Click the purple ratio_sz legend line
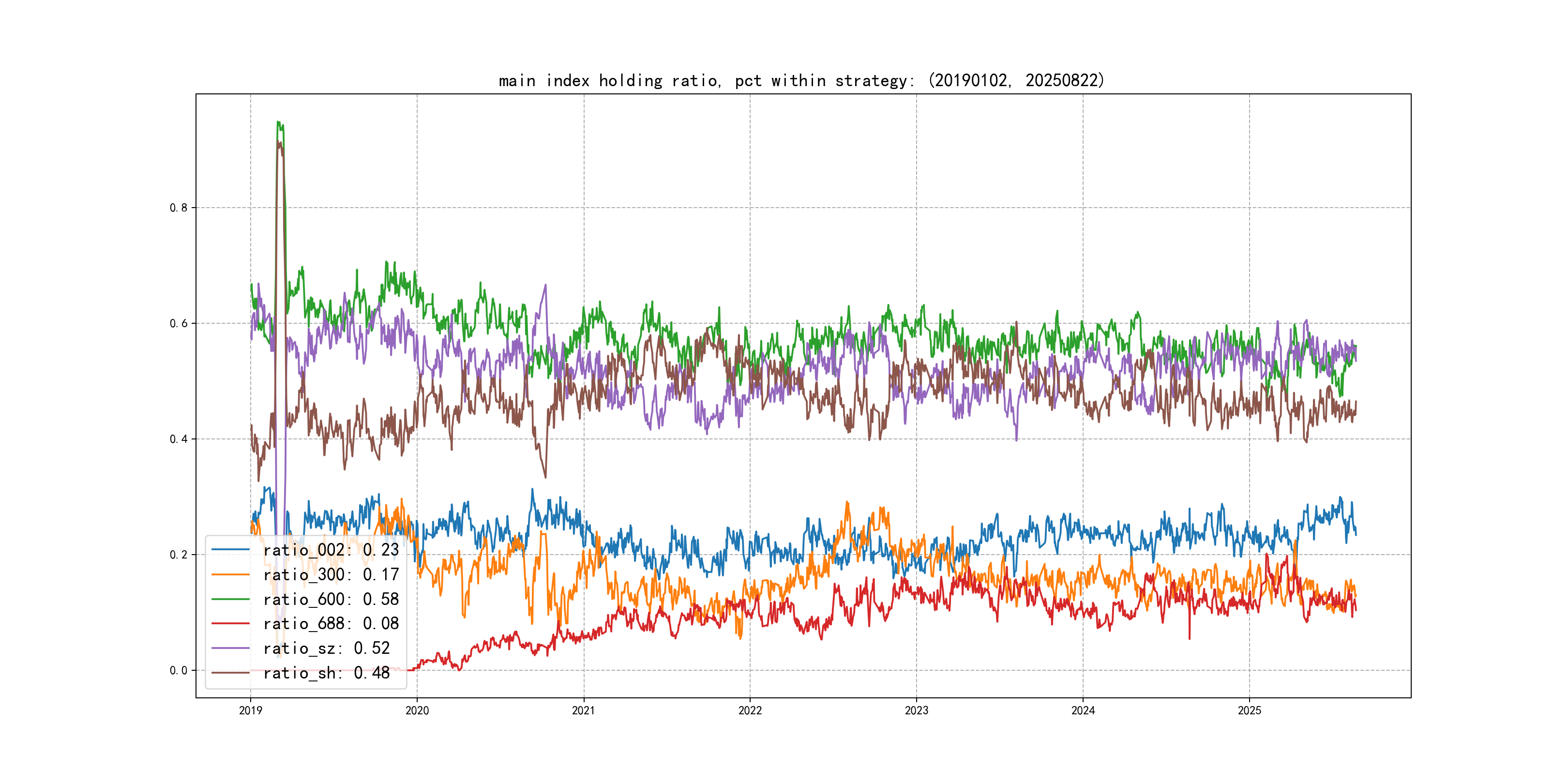Viewport: 1568px width, 784px height. [230, 648]
